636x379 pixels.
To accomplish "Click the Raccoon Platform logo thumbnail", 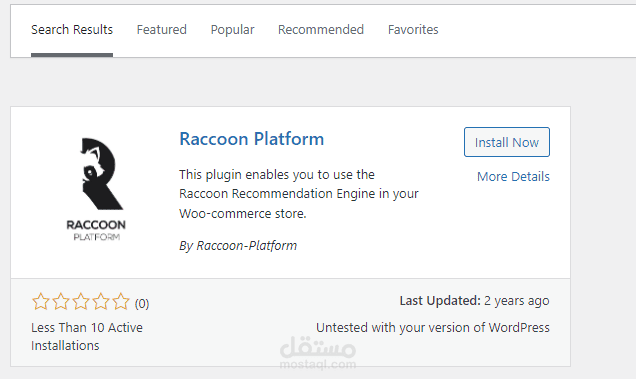I will pyautogui.click(x=96, y=190).
